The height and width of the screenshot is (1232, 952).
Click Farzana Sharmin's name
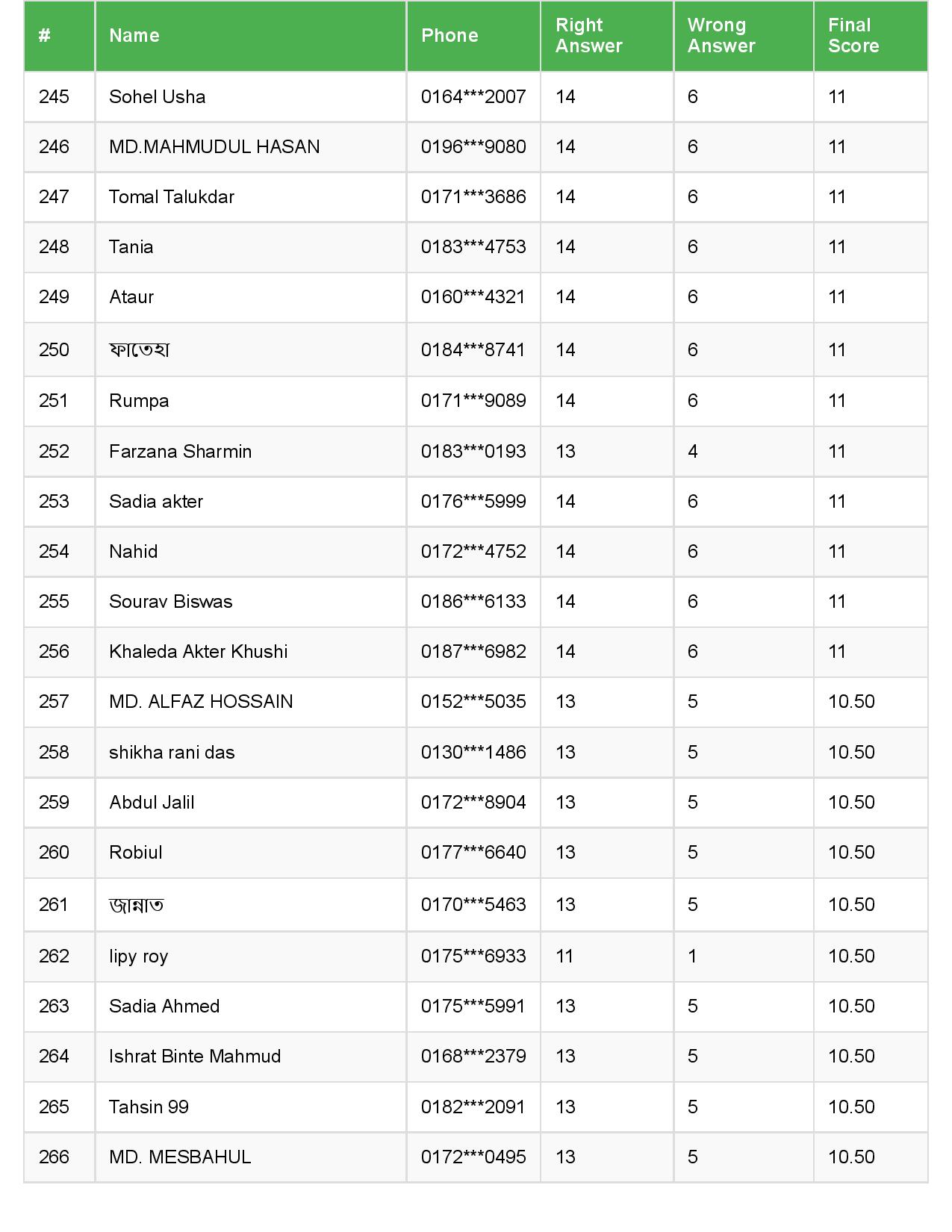tap(181, 452)
